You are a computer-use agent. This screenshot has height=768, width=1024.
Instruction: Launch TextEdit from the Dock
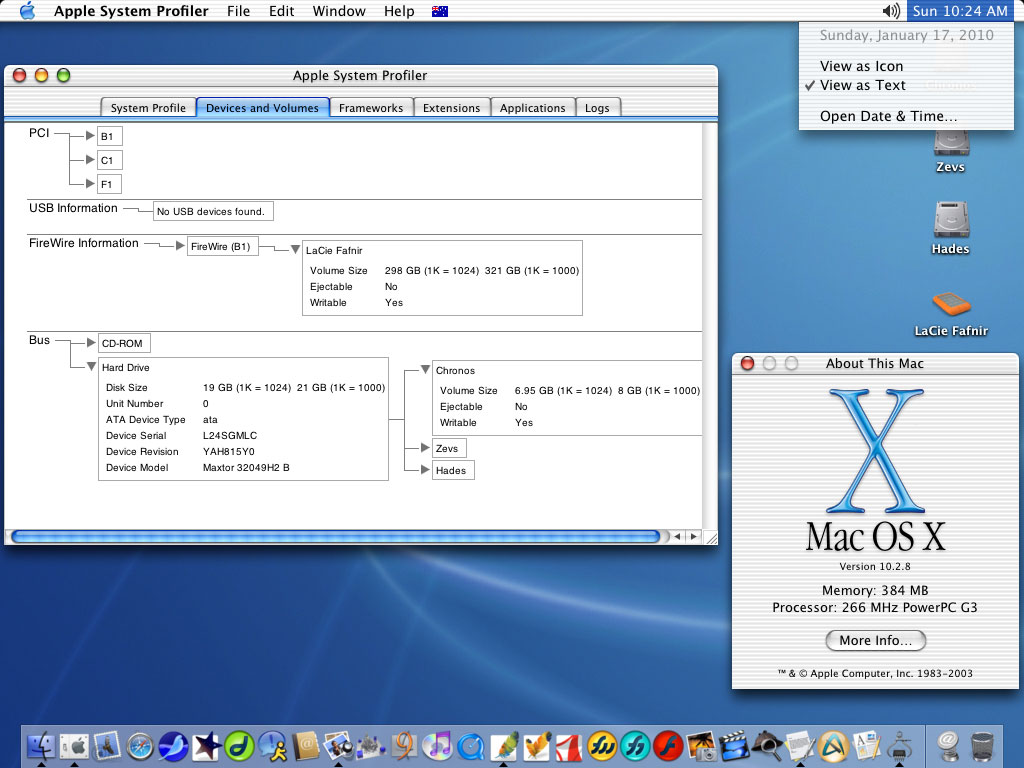[800, 746]
